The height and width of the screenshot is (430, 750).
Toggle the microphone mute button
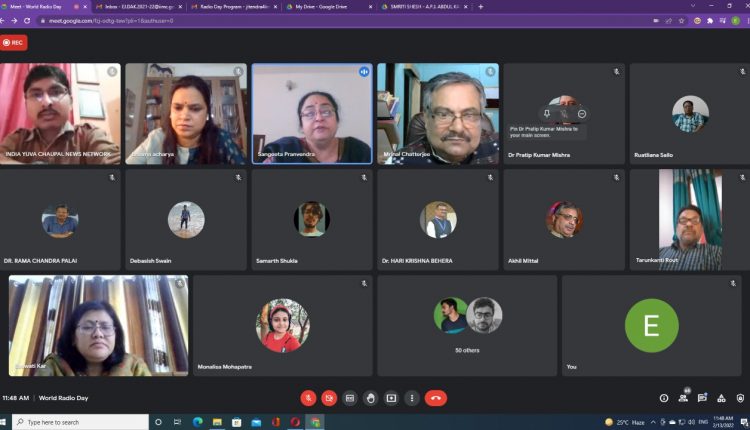tap(308, 398)
